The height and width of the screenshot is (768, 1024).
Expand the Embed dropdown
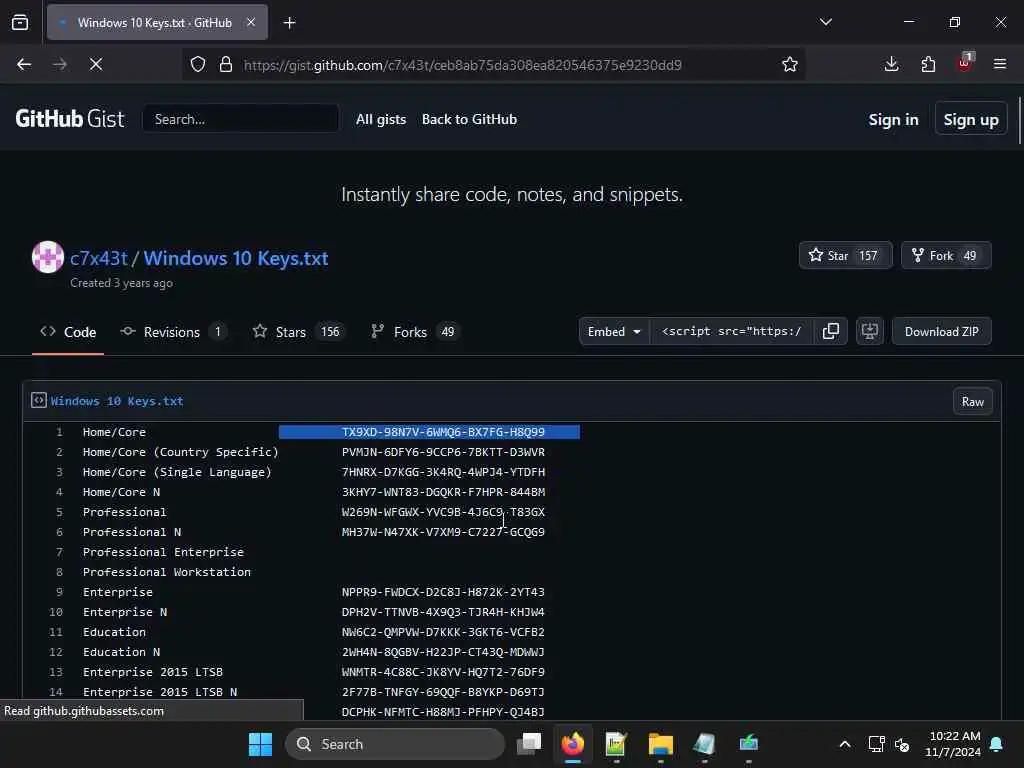614,332
